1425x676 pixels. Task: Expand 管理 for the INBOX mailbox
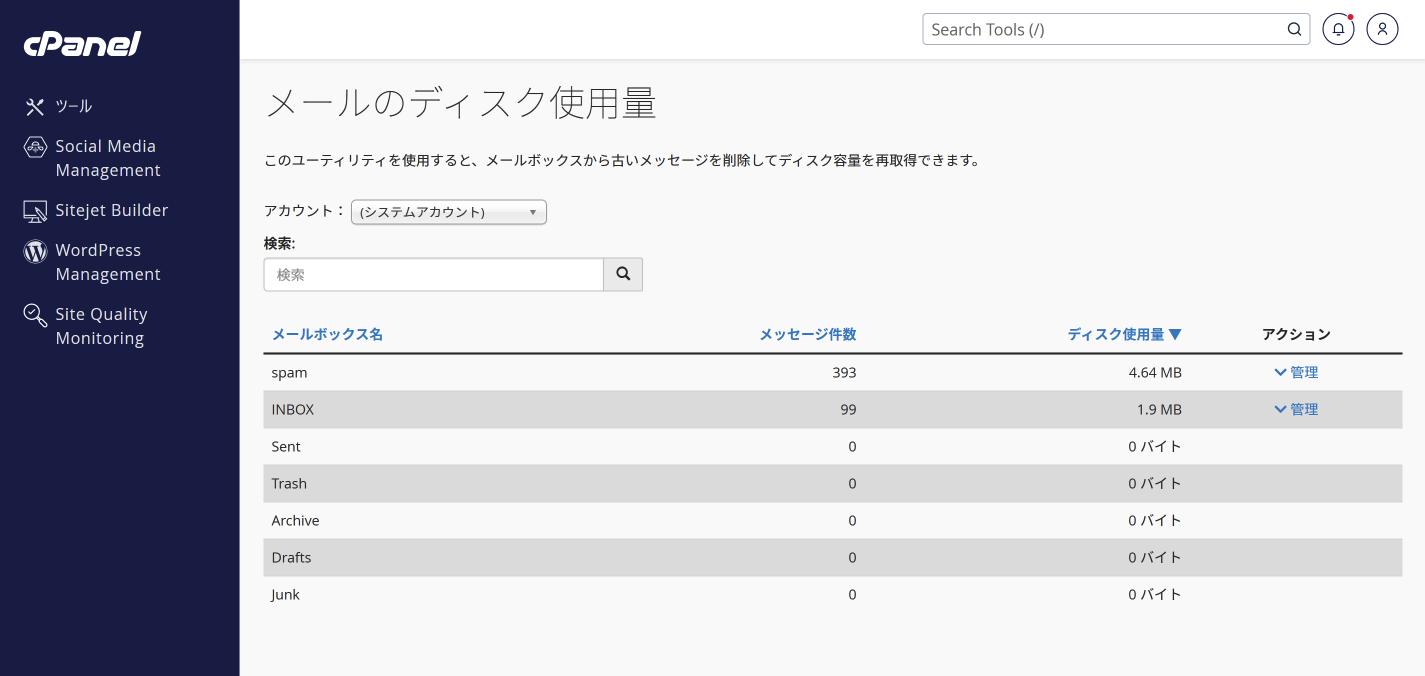tap(1296, 409)
